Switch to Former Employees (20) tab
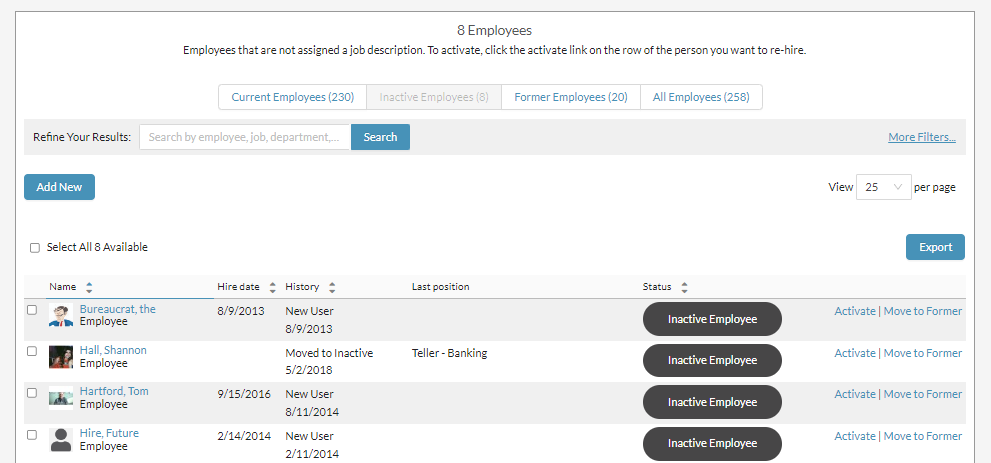The image size is (991, 463). tap(571, 97)
